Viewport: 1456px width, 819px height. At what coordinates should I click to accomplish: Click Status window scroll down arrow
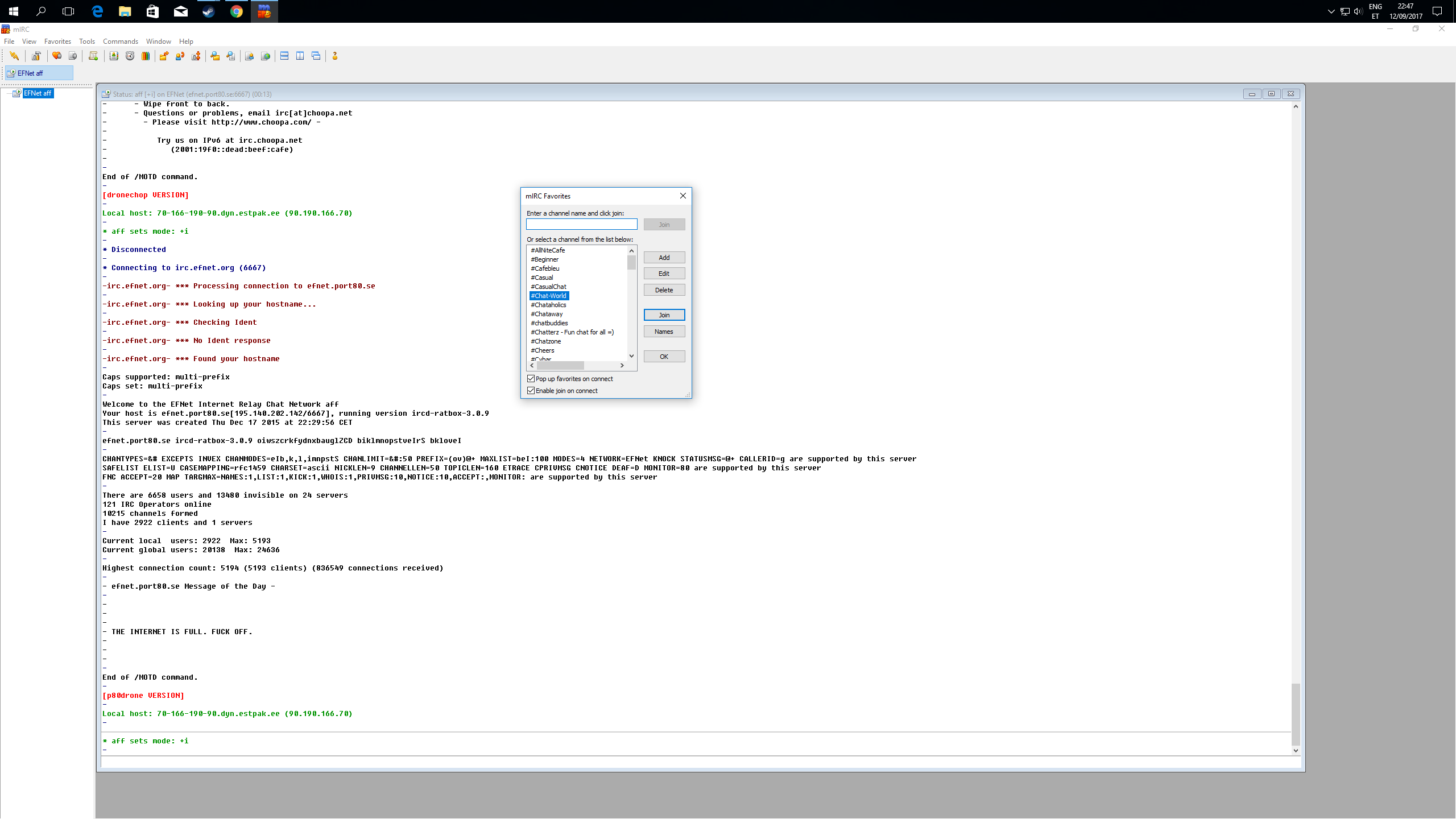[x=1296, y=750]
